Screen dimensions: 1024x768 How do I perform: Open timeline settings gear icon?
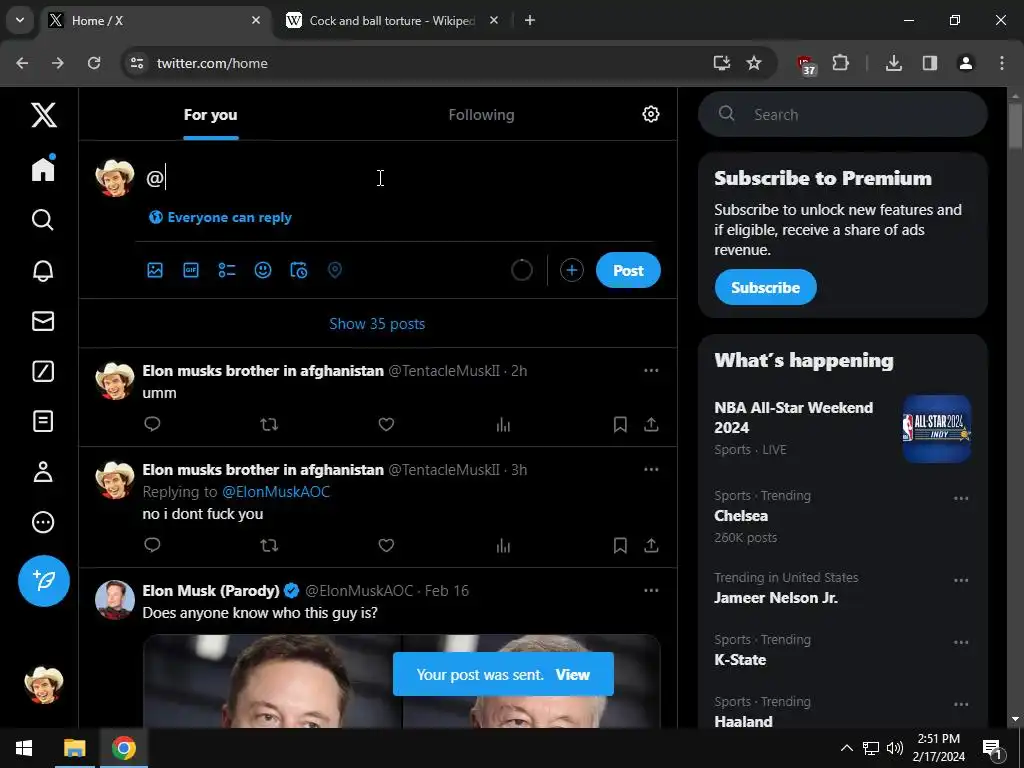[650, 114]
